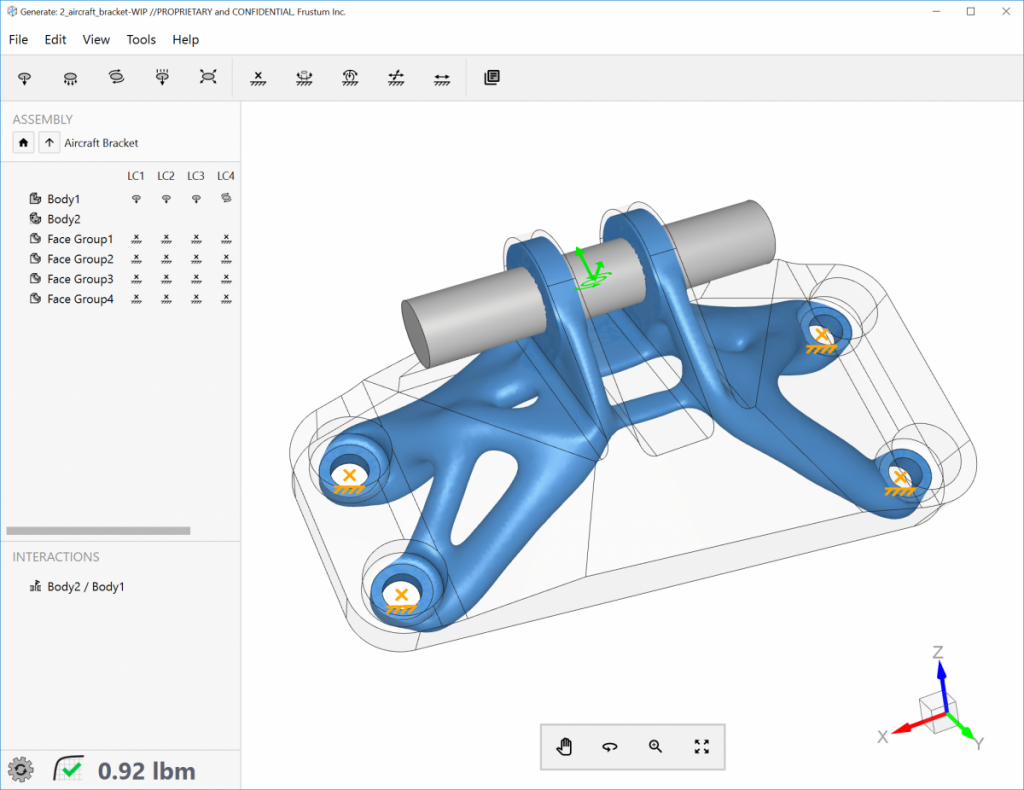1024x790 pixels.
Task: Toggle Body1's load under the LC4 column
Action: click(226, 198)
